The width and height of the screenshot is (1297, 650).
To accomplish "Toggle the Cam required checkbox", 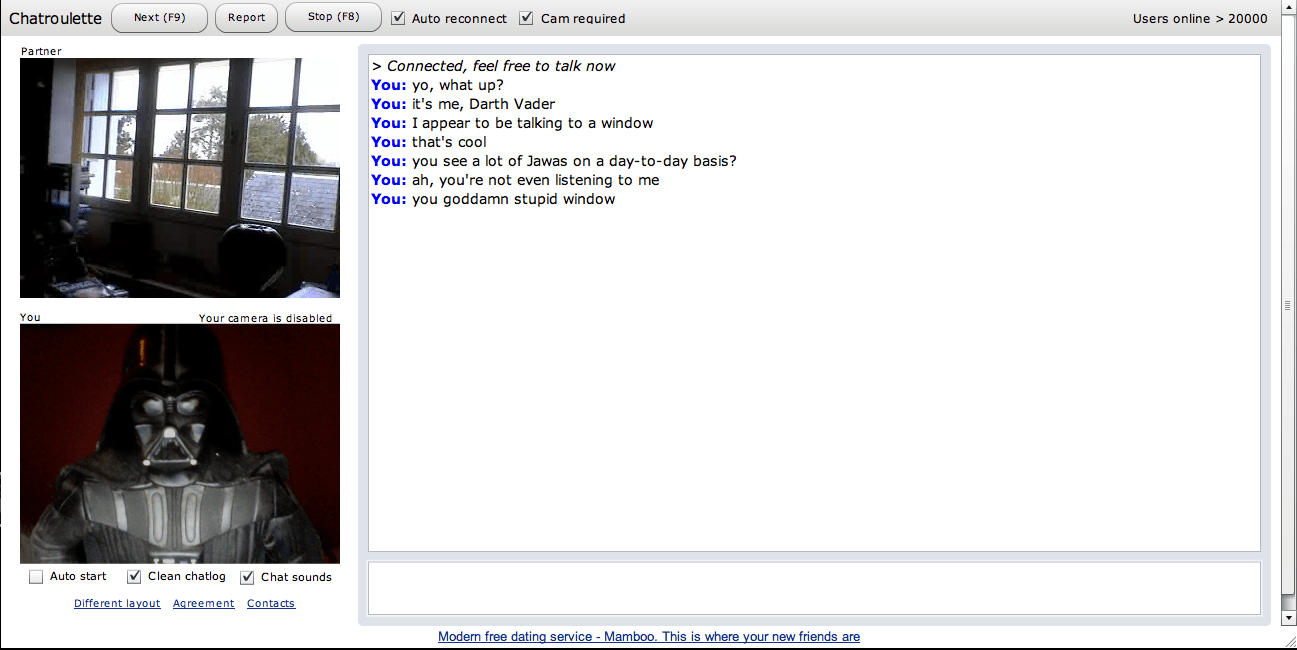I will click(x=526, y=18).
